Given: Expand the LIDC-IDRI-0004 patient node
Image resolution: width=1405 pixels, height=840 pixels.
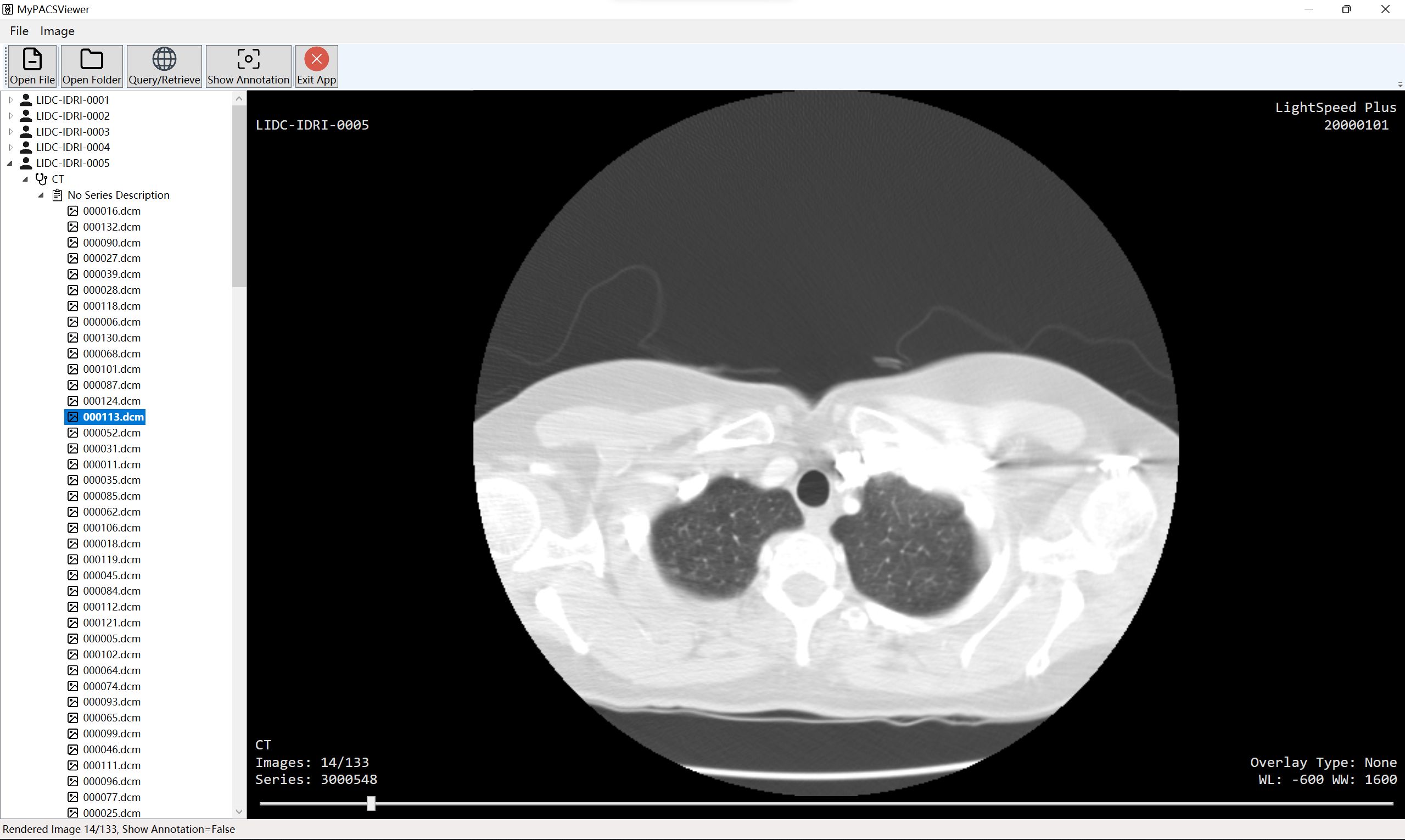Looking at the screenshot, I should pos(10,147).
